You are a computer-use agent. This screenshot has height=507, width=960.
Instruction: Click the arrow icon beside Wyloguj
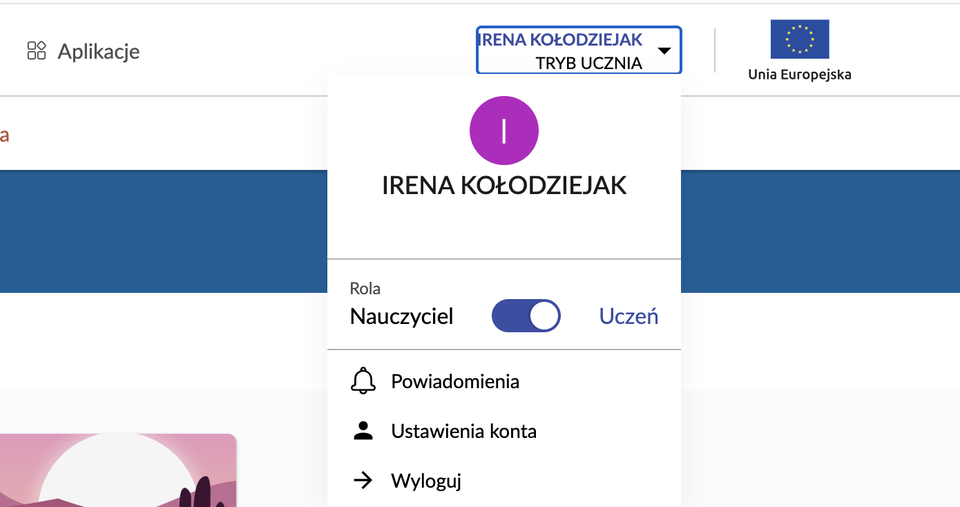click(x=363, y=481)
